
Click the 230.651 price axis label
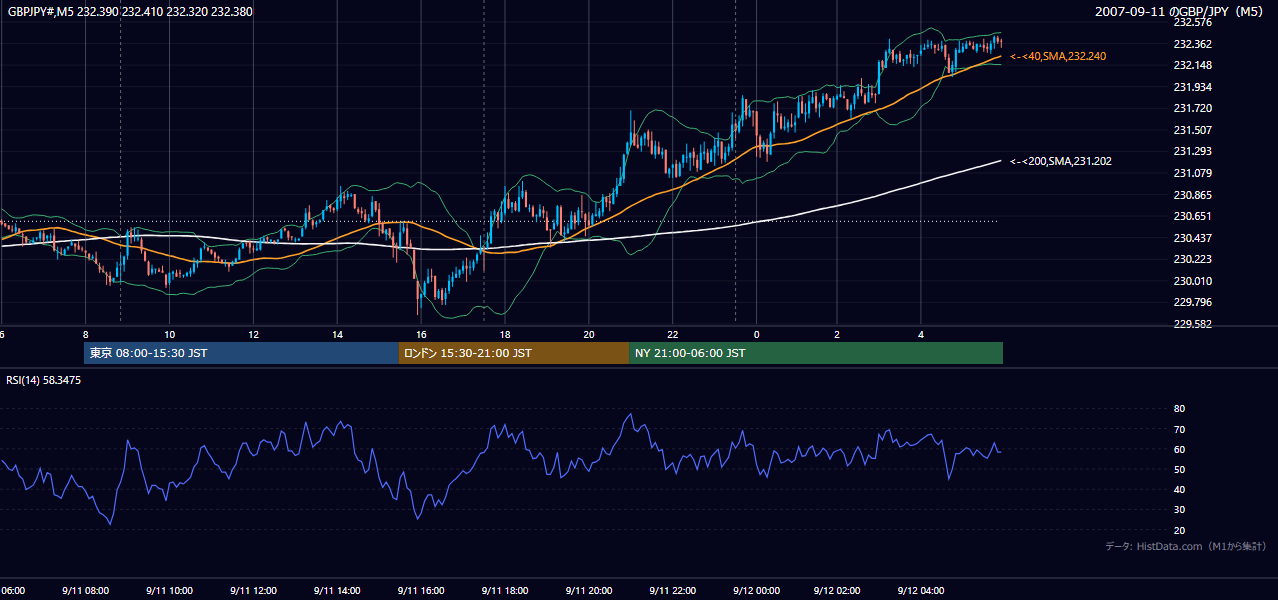point(1192,216)
